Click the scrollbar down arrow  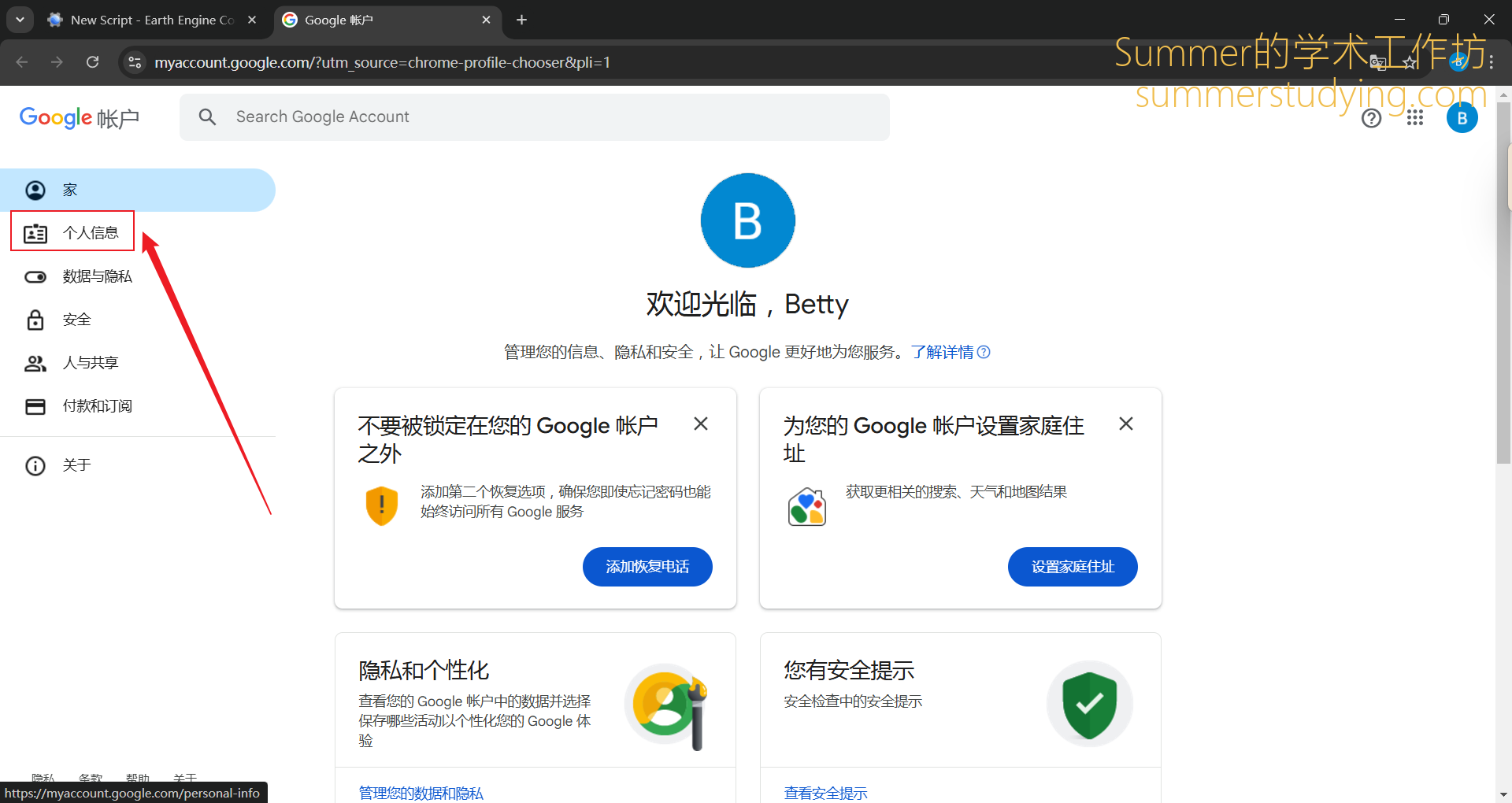(1503, 795)
